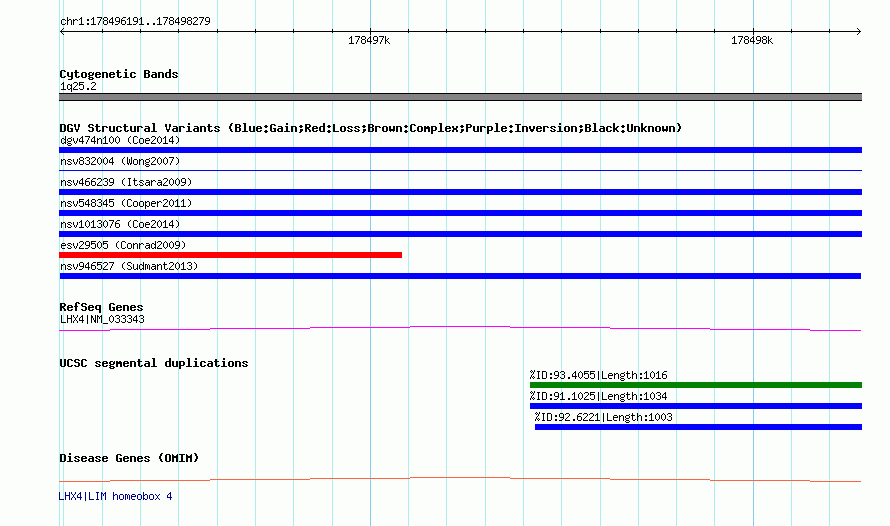Click the Cytogenetic Bands track heading
Image resolution: width=890 pixels, height=526 pixels.
click(x=119, y=74)
